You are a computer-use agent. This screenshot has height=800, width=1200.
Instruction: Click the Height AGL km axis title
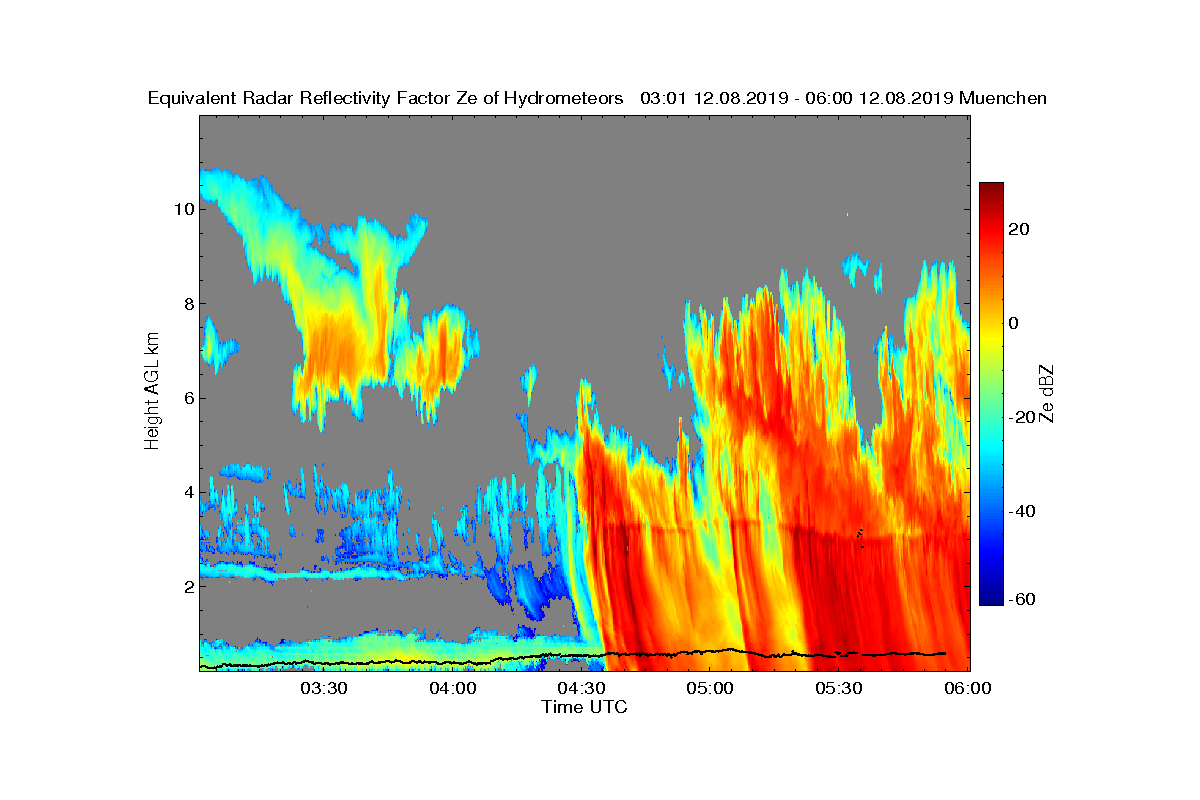(x=152, y=391)
